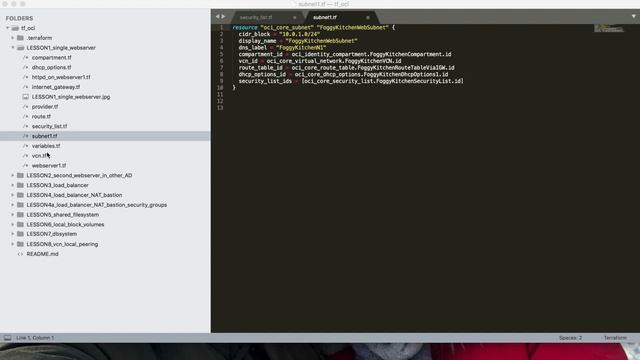Click the cidr_block line in editor
This screenshot has height=360, width=640.
[279, 34]
